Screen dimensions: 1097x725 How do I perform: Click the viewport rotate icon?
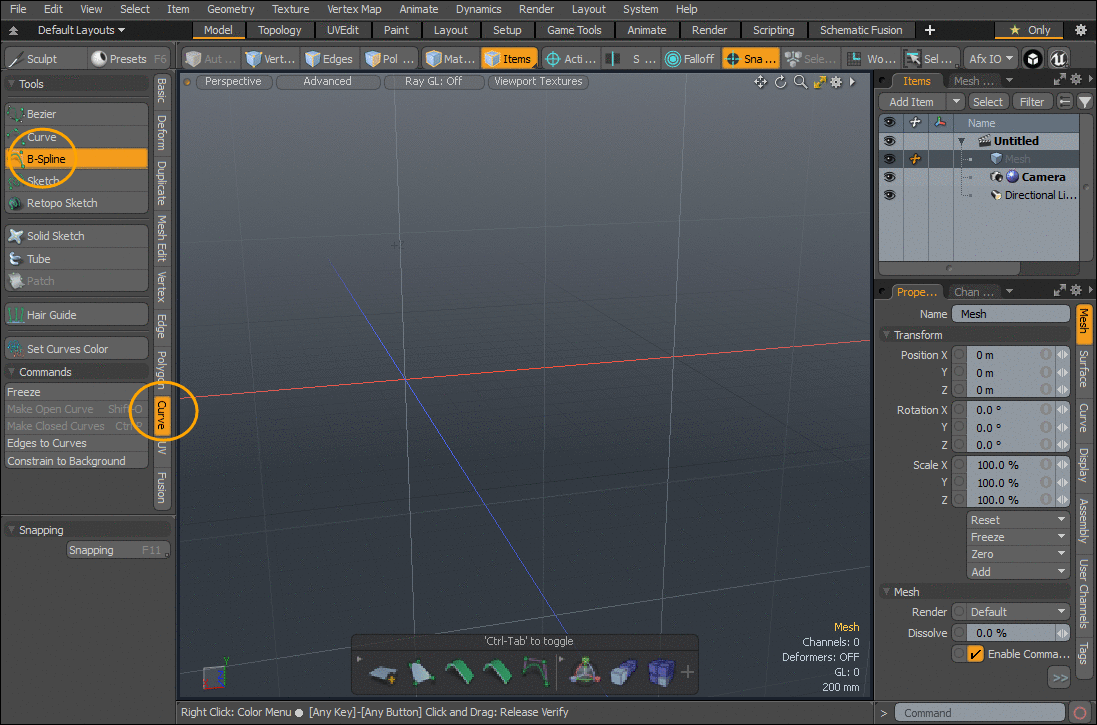780,82
